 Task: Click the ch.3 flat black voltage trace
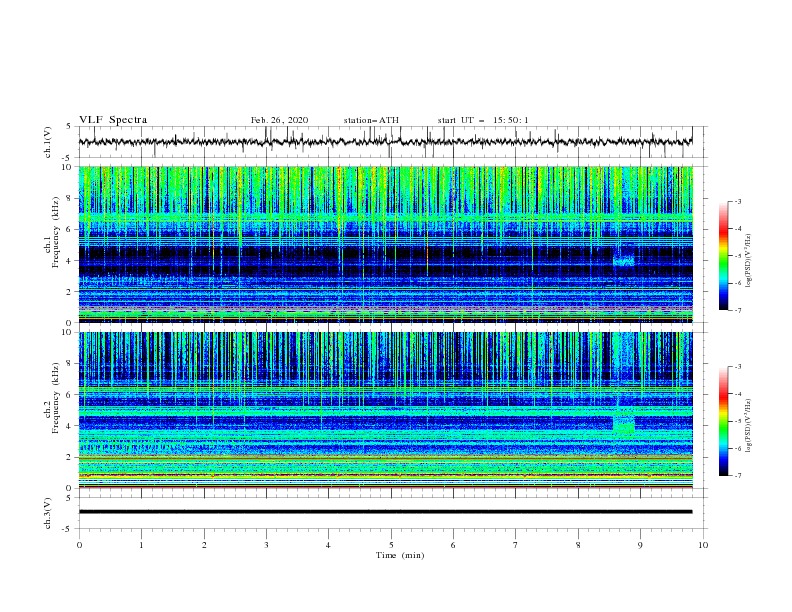[385, 512]
